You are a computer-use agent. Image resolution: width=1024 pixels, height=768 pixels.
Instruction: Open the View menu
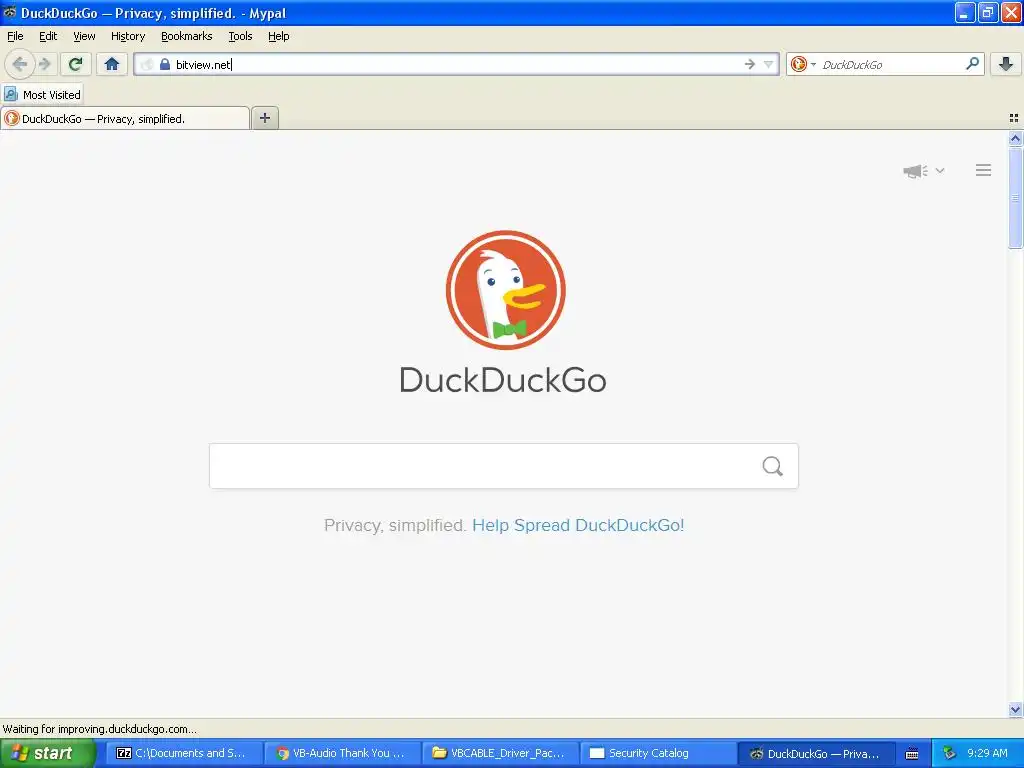84,36
